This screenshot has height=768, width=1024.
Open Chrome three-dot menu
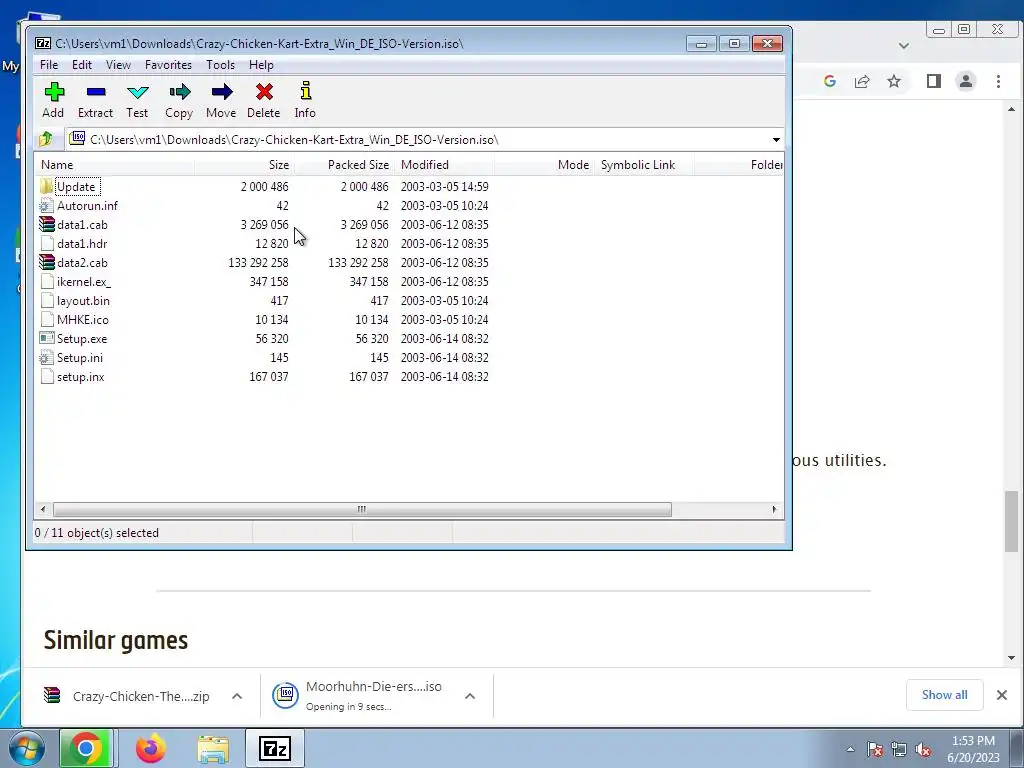pyautogui.click(x=999, y=81)
